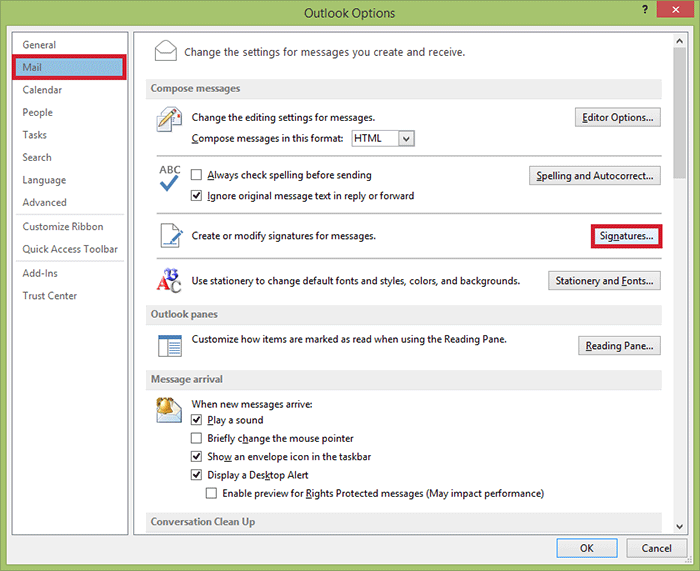Click 'Use stationery to change default fonts' text
The width and height of the screenshot is (700, 571).
click(x=356, y=281)
